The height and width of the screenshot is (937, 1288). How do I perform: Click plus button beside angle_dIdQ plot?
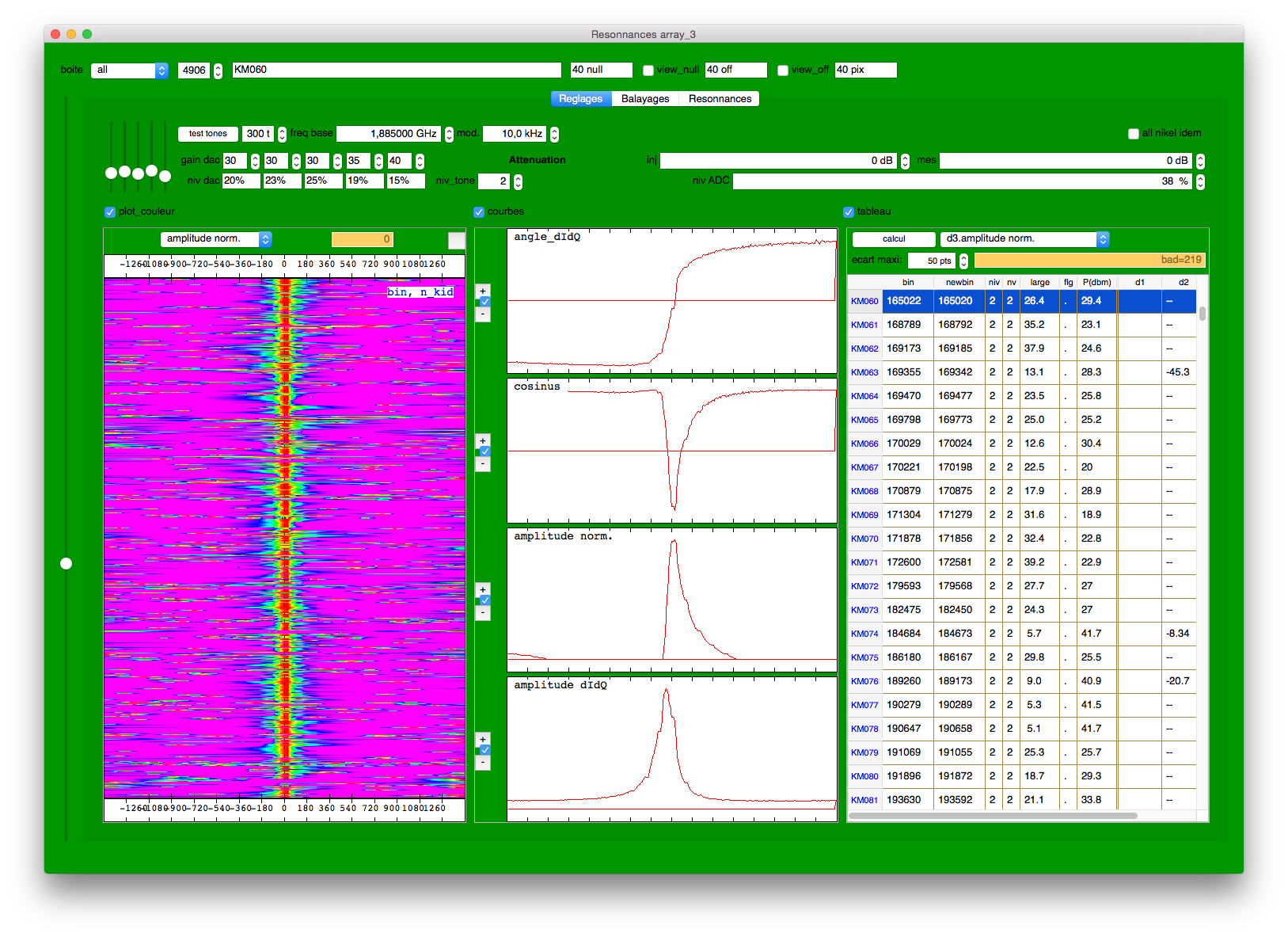tap(483, 291)
